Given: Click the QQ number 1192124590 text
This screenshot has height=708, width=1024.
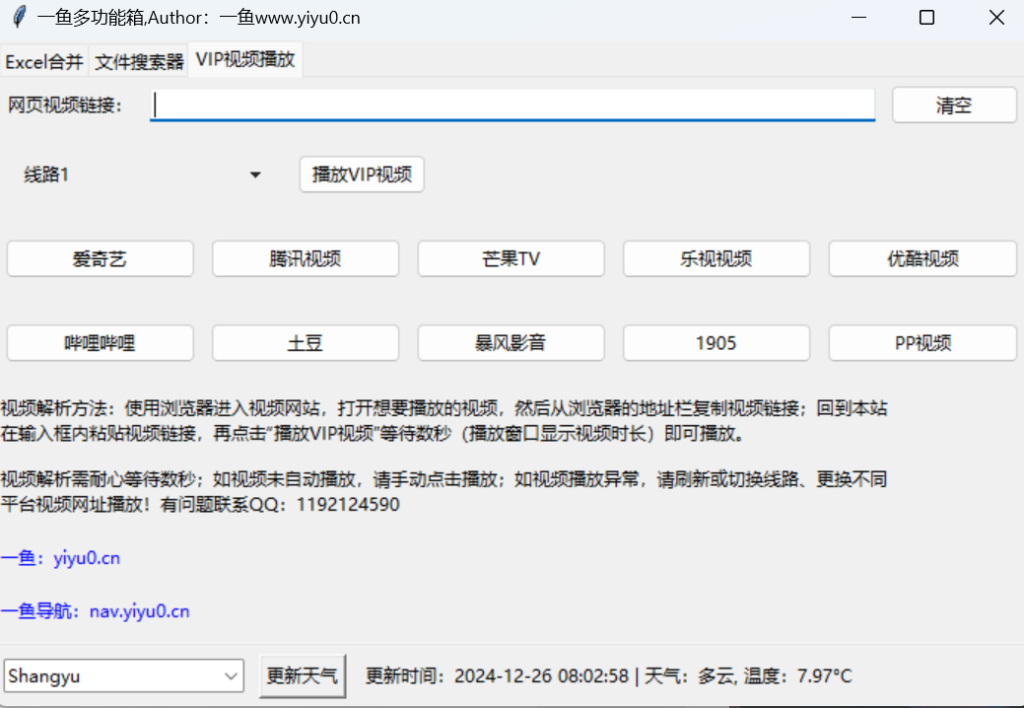Looking at the screenshot, I should click(x=347, y=505).
